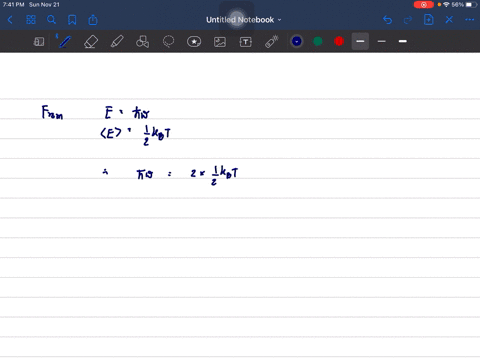Choose the dark blue pen color
The width and height of the screenshot is (480, 360).
pyautogui.click(x=296, y=41)
